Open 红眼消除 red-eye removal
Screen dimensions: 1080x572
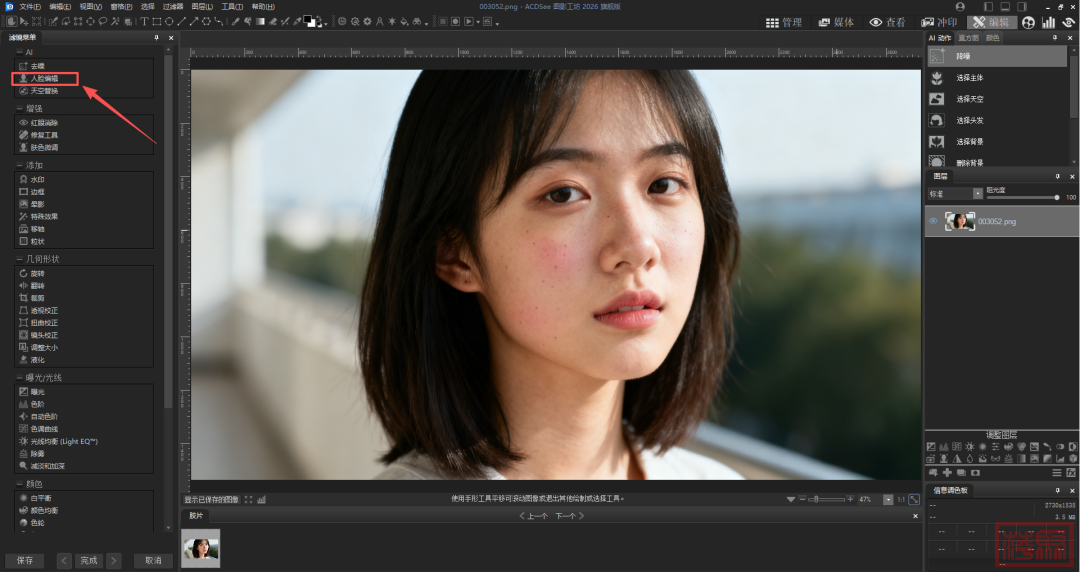click(x=44, y=122)
